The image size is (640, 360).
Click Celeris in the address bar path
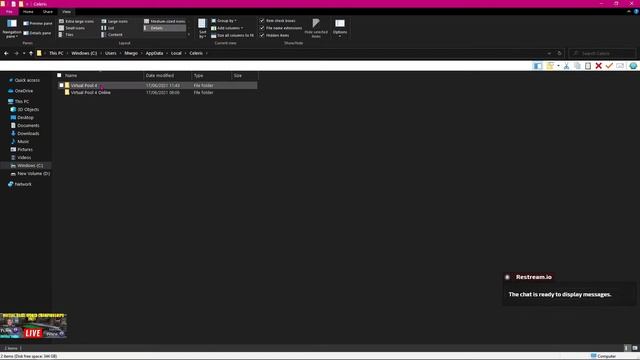pos(196,53)
